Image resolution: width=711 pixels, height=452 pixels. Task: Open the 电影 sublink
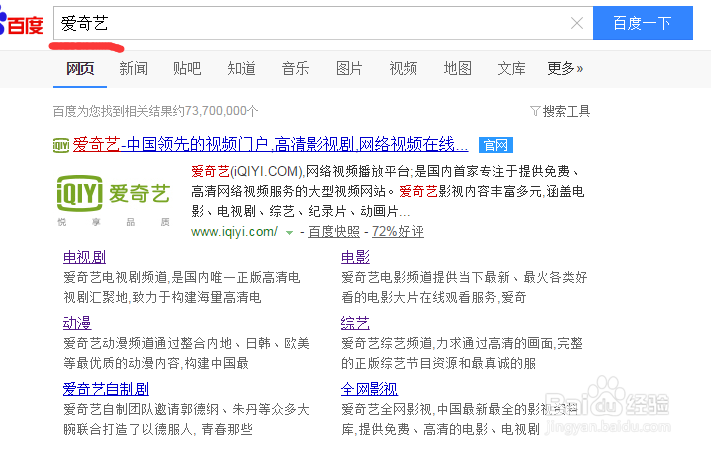tap(355, 257)
